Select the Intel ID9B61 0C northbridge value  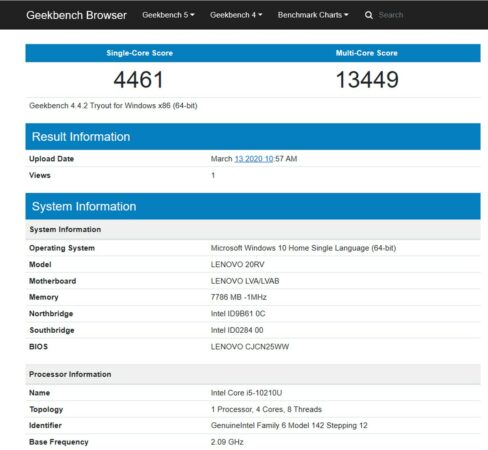tap(238, 314)
